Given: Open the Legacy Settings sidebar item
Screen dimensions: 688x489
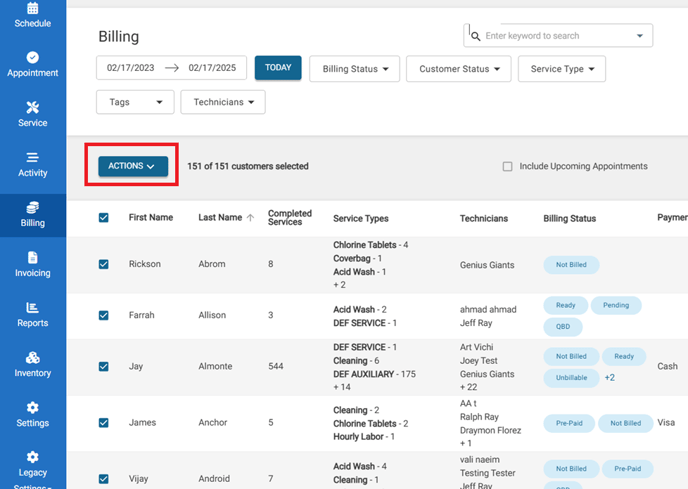Looking at the screenshot, I should click(32, 464).
